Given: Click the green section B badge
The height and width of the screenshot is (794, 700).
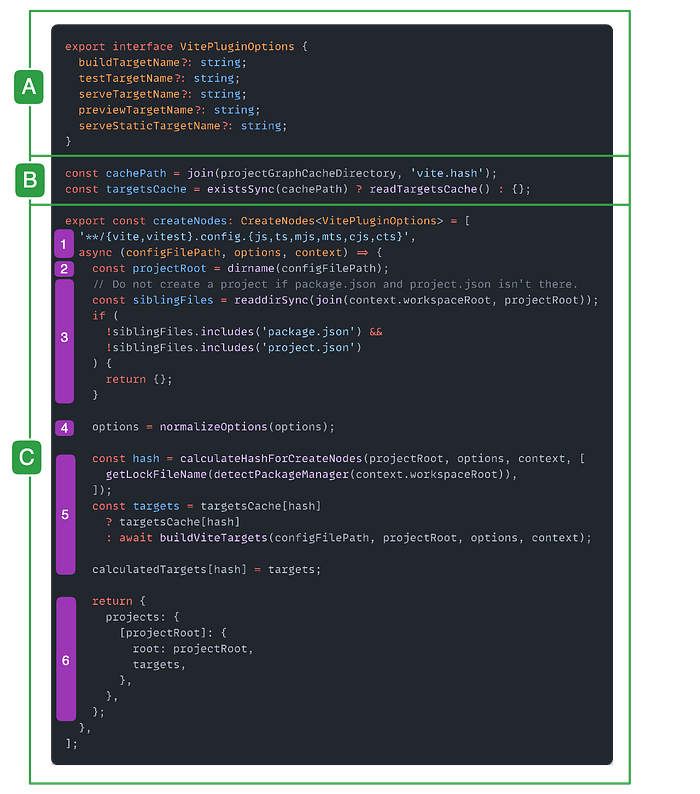Looking at the screenshot, I should pyautogui.click(x=29, y=180).
